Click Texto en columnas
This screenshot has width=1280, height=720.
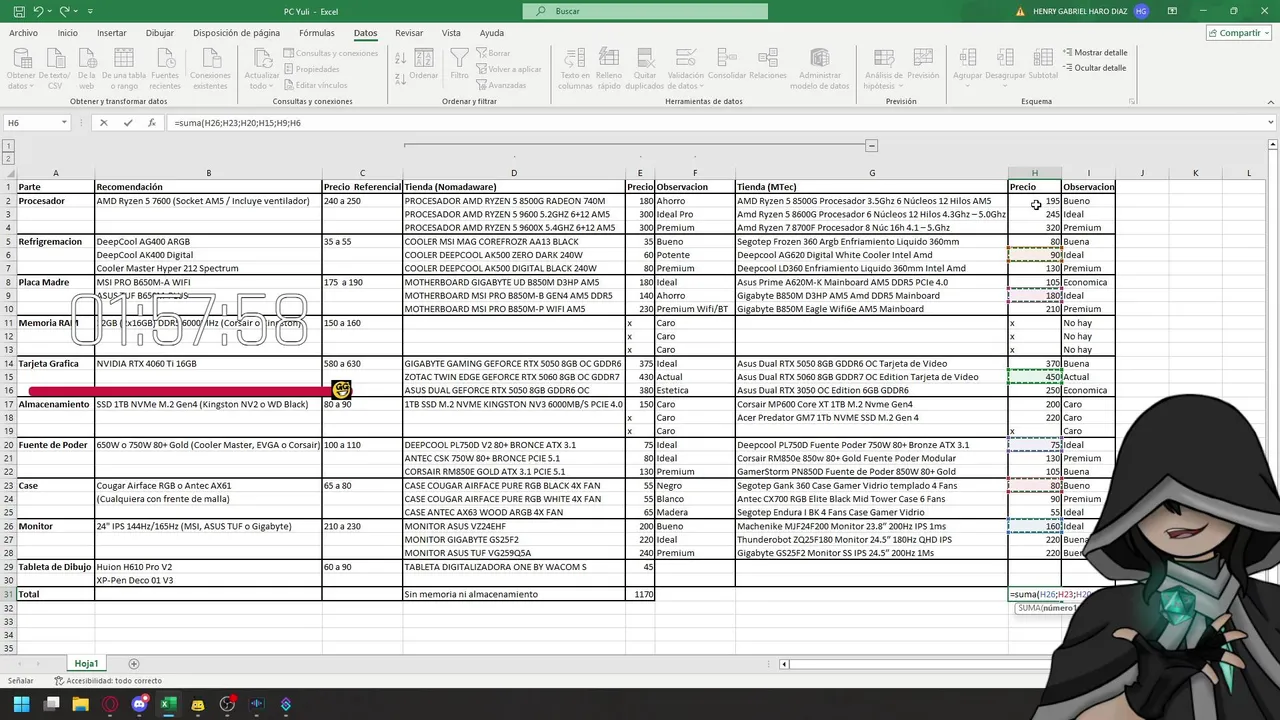tap(575, 68)
